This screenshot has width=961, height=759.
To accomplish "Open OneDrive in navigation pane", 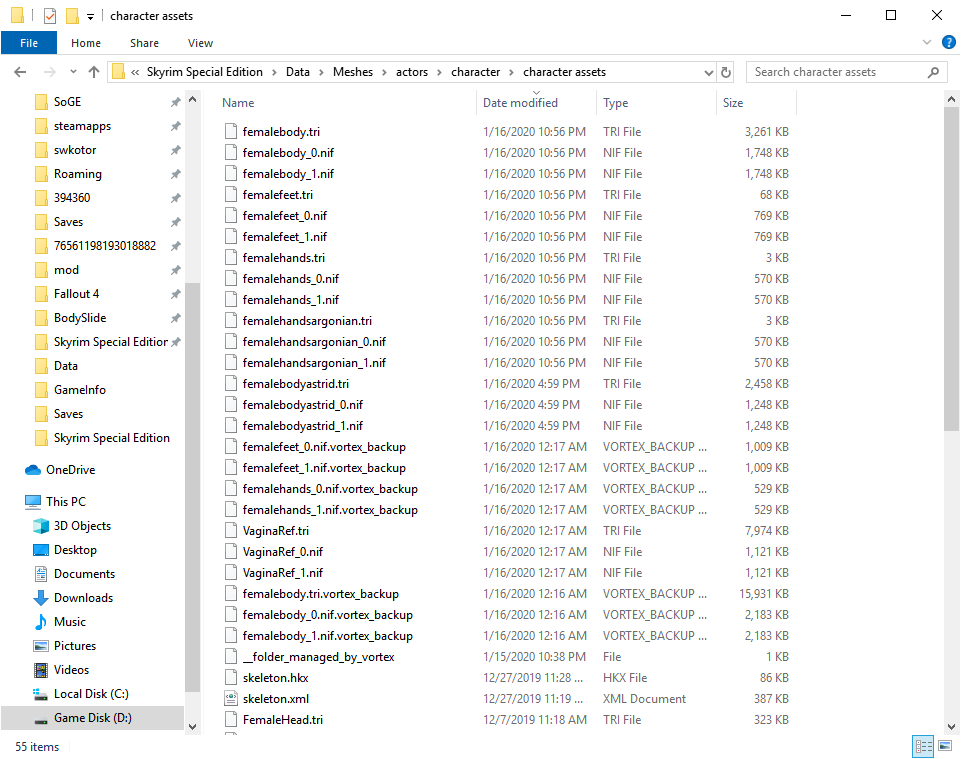I will 70,470.
